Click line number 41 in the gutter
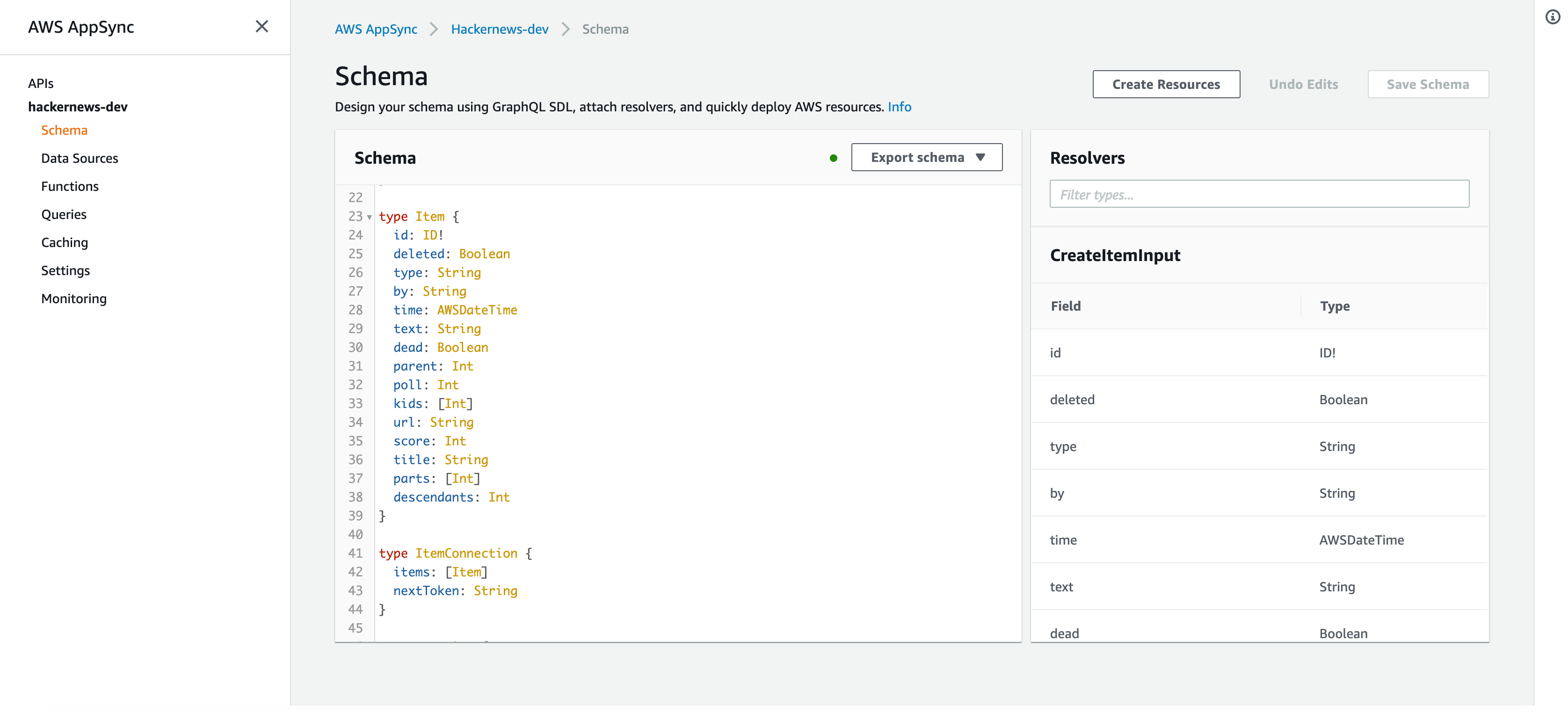This screenshot has width=1568, height=713. [x=356, y=553]
